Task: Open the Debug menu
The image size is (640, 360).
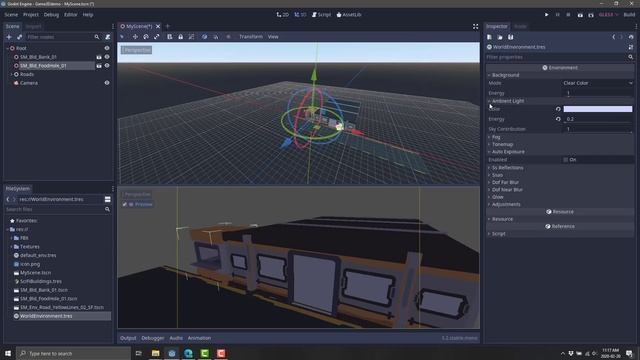Action: pyautogui.click(x=51, y=15)
